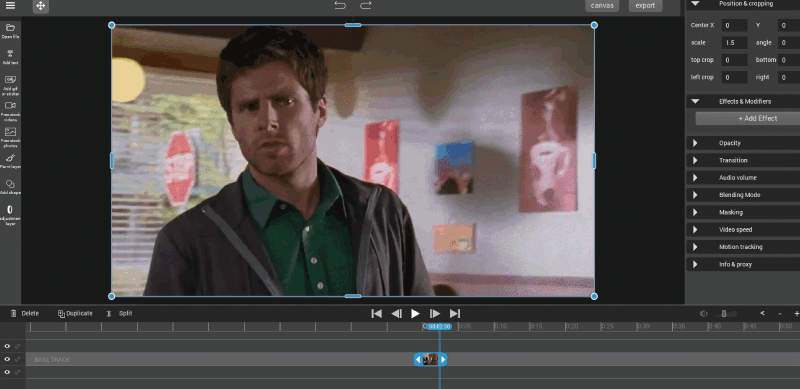Click the Center X input field
This screenshot has width=800, height=389.
735,26
